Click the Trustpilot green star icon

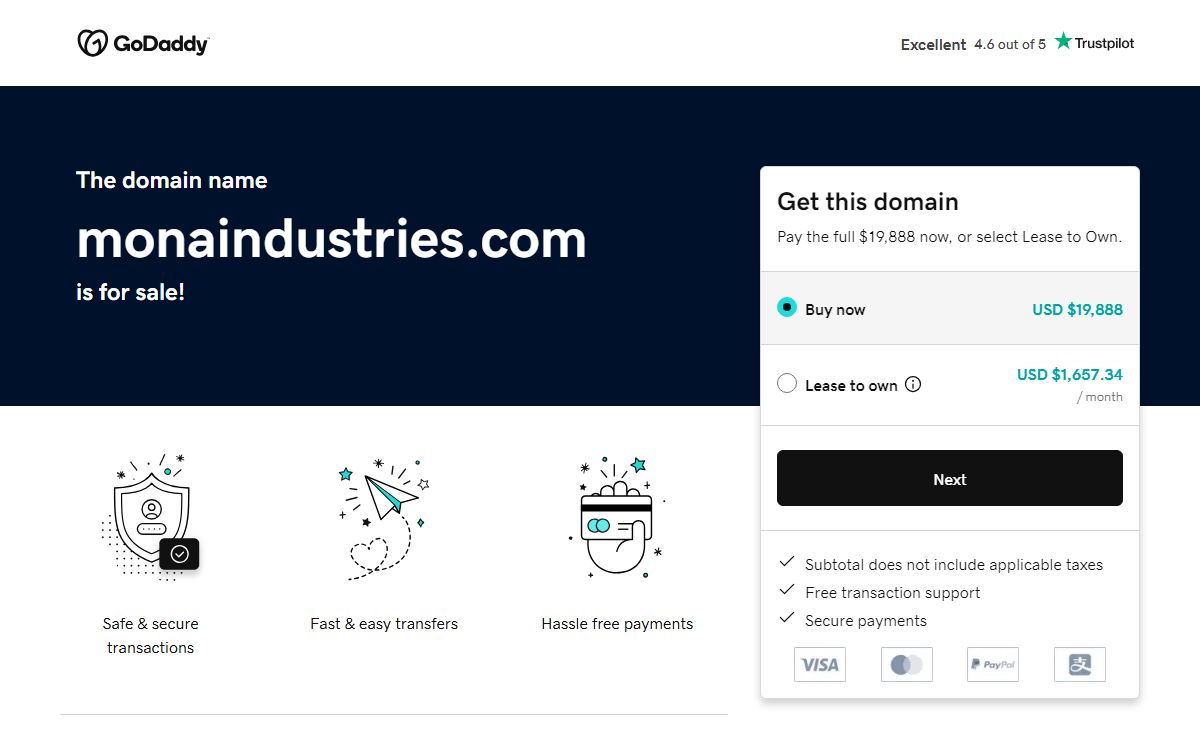pyautogui.click(x=1063, y=41)
